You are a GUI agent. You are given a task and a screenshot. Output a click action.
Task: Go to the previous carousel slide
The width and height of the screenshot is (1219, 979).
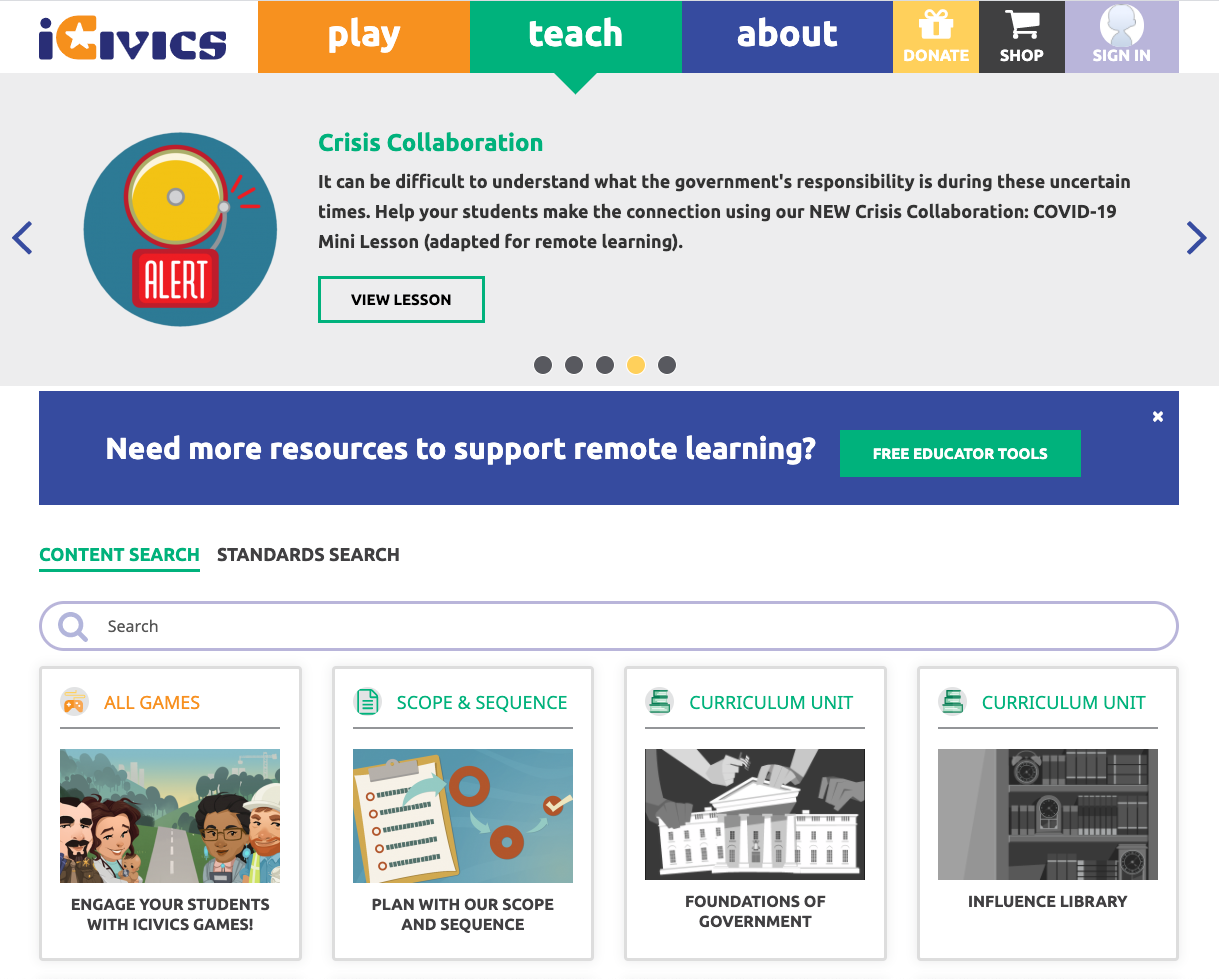tap(23, 238)
